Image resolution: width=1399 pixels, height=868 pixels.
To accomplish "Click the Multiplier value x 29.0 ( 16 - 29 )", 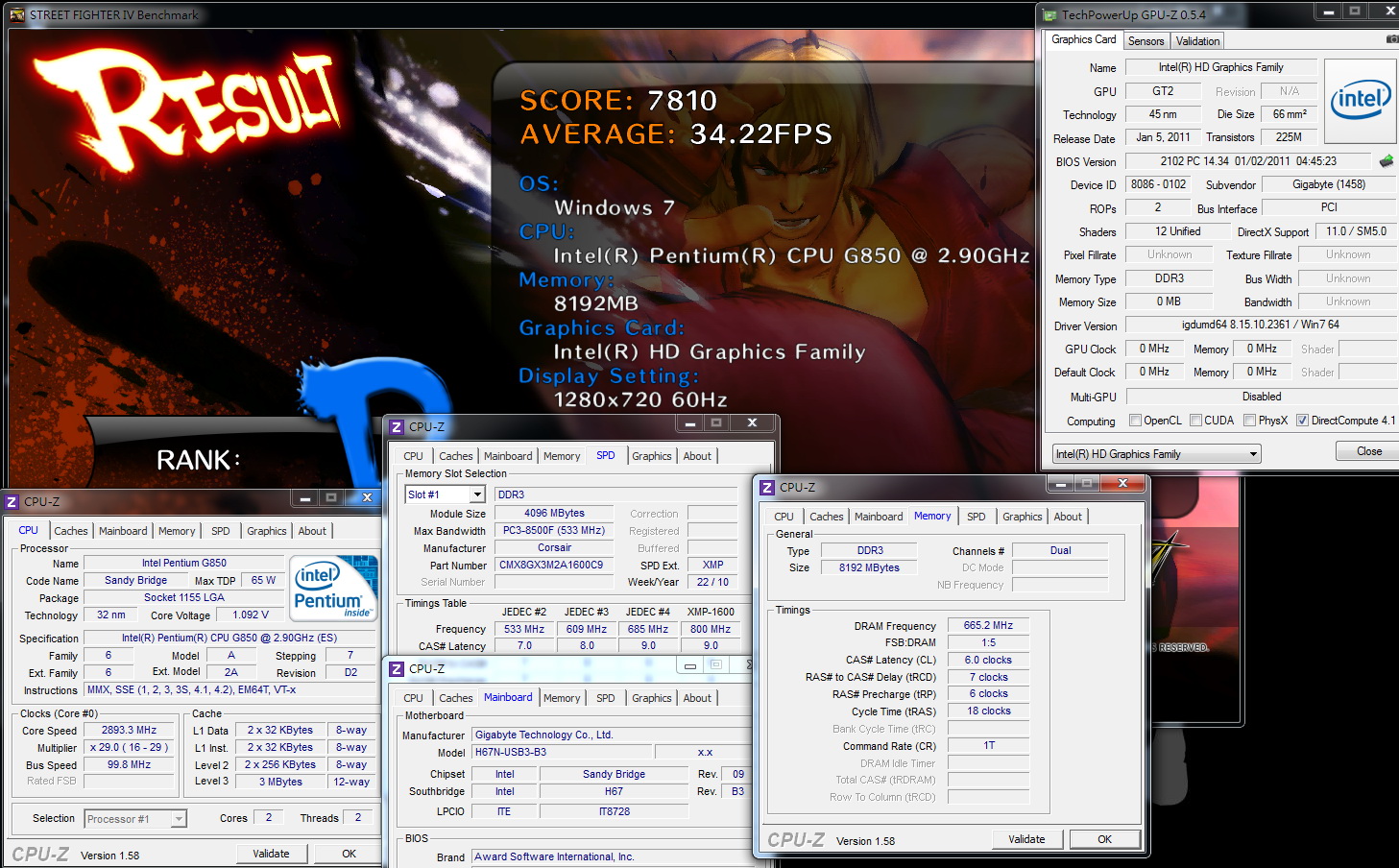I will point(130,747).
